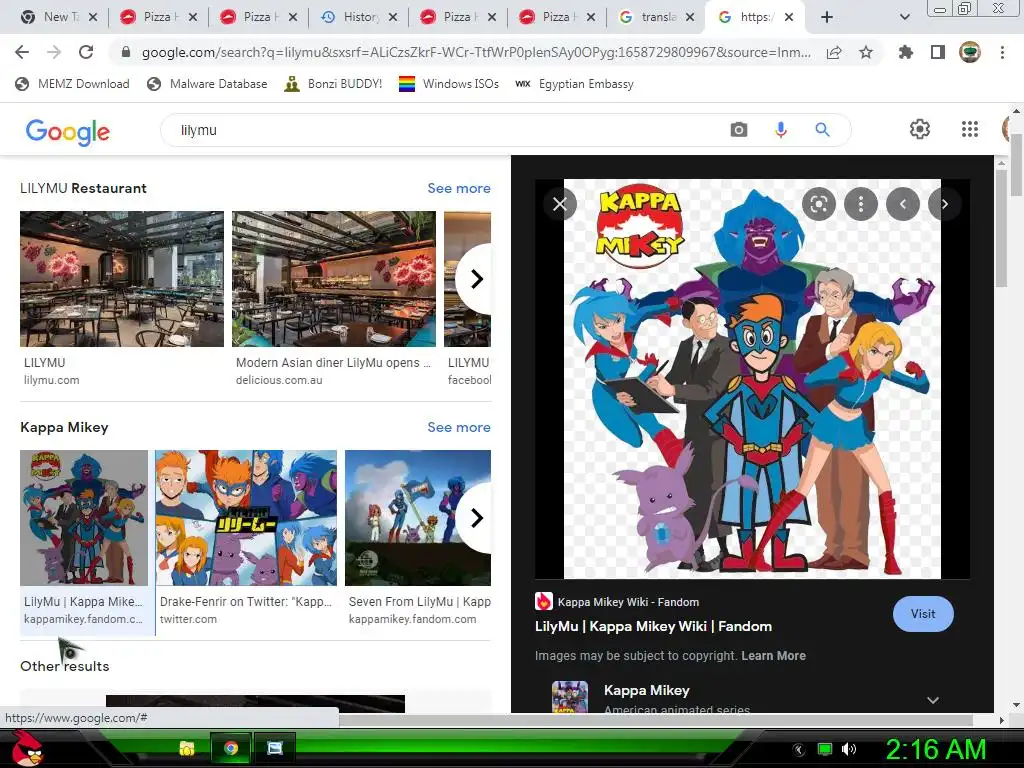This screenshot has width=1024, height=768.
Task: Close the History tab
Action: 392,18
